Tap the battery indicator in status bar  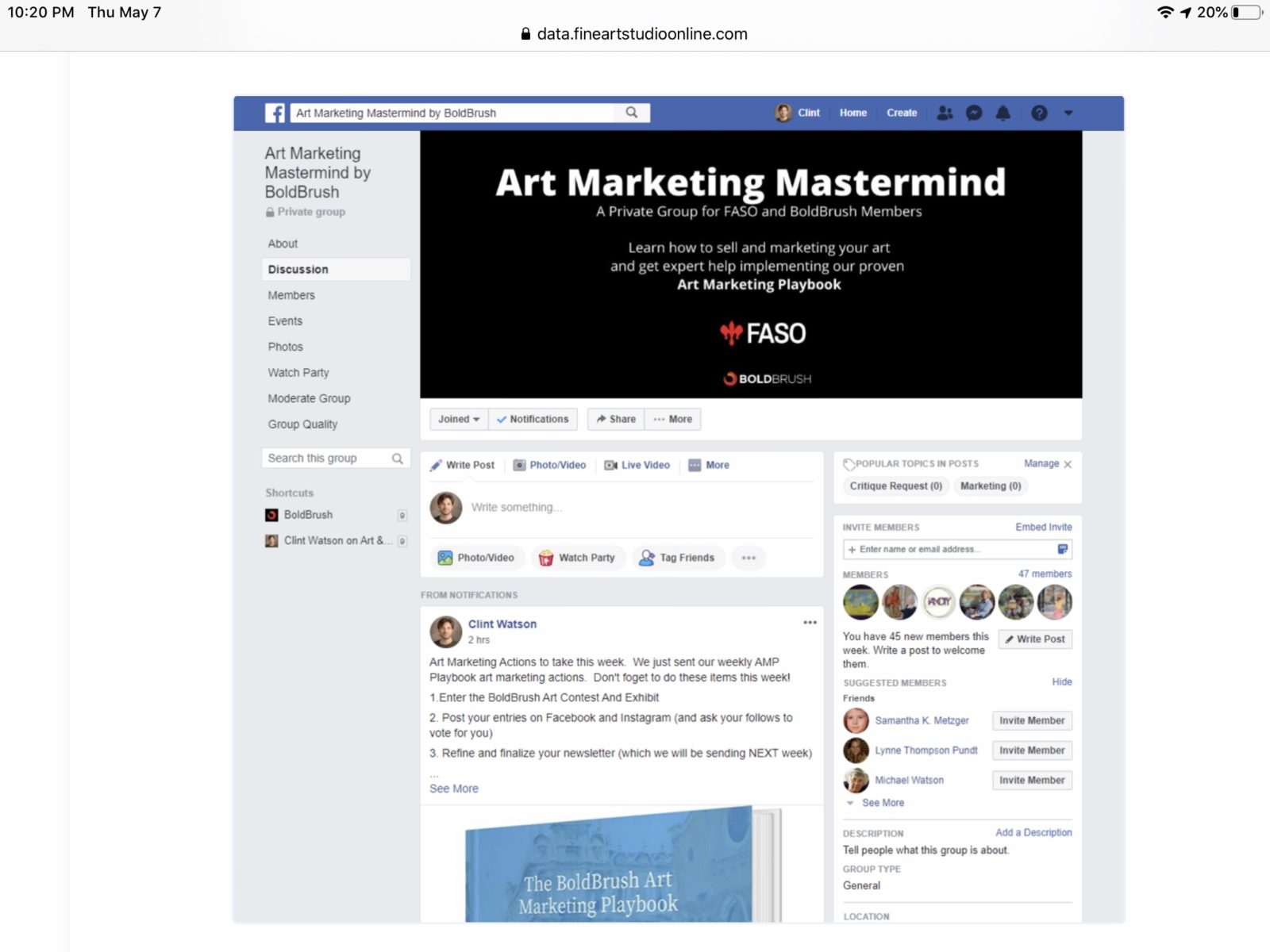tap(1248, 12)
